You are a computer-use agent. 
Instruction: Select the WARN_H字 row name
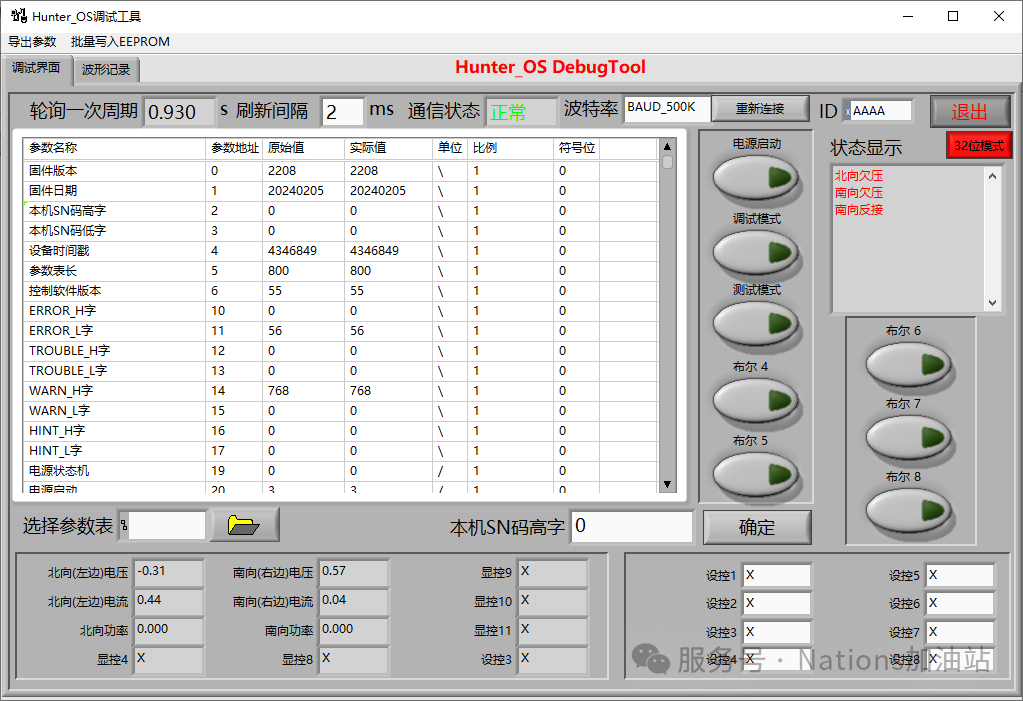click(61, 390)
